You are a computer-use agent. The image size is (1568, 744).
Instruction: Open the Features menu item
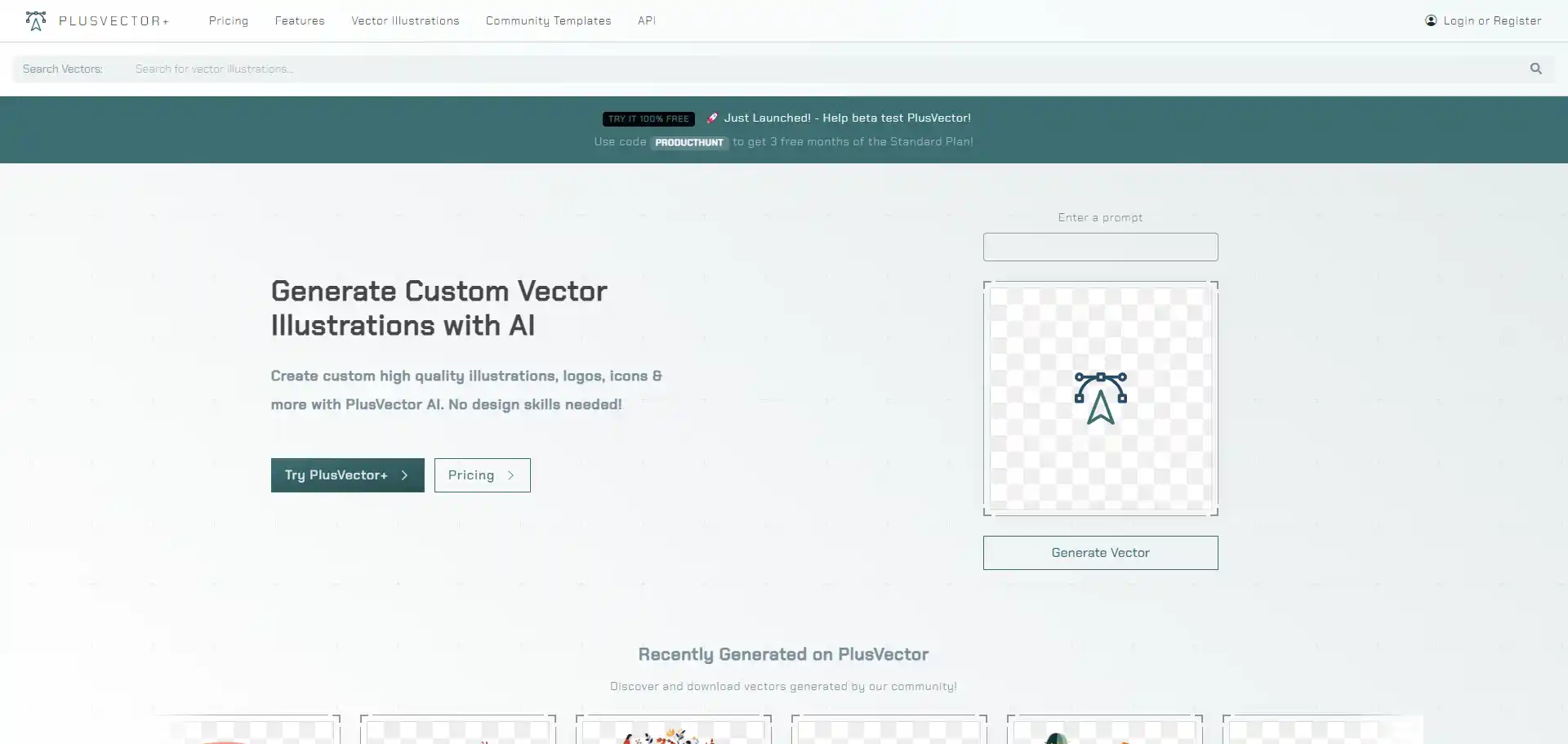coord(300,20)
